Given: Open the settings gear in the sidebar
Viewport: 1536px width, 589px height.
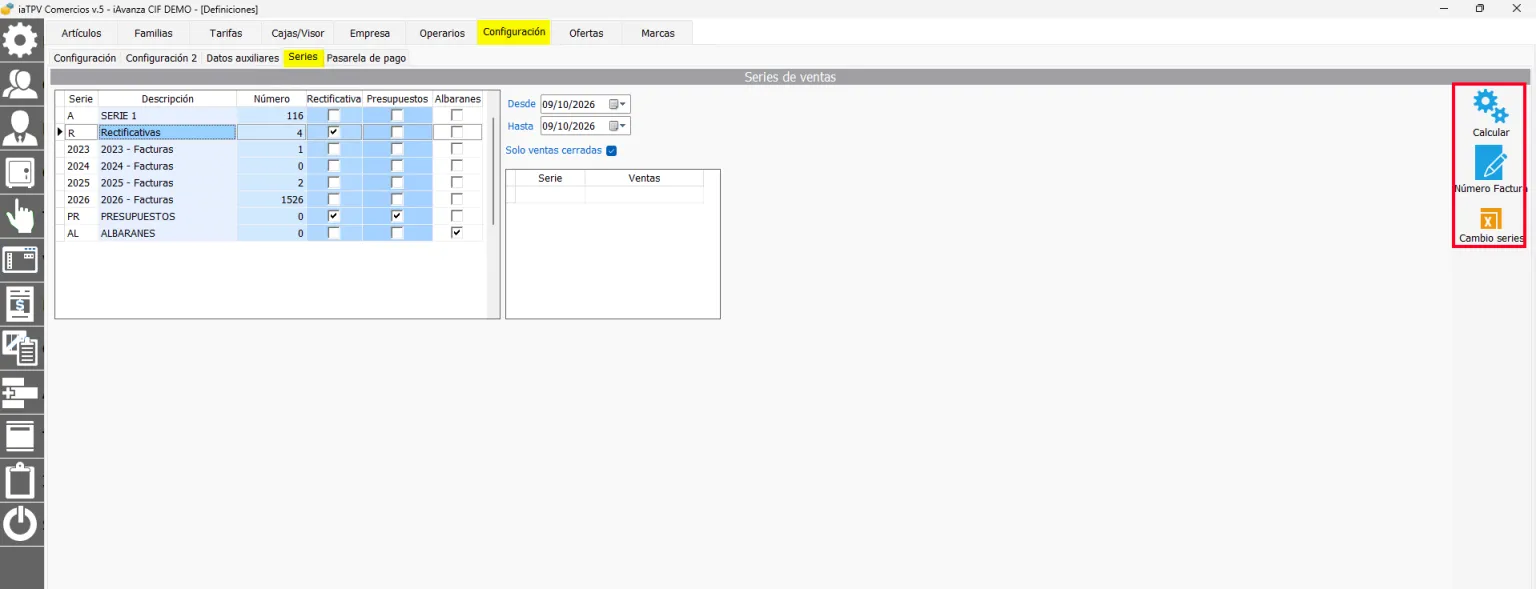Looking at the screenshot, I should coord(21,40).
